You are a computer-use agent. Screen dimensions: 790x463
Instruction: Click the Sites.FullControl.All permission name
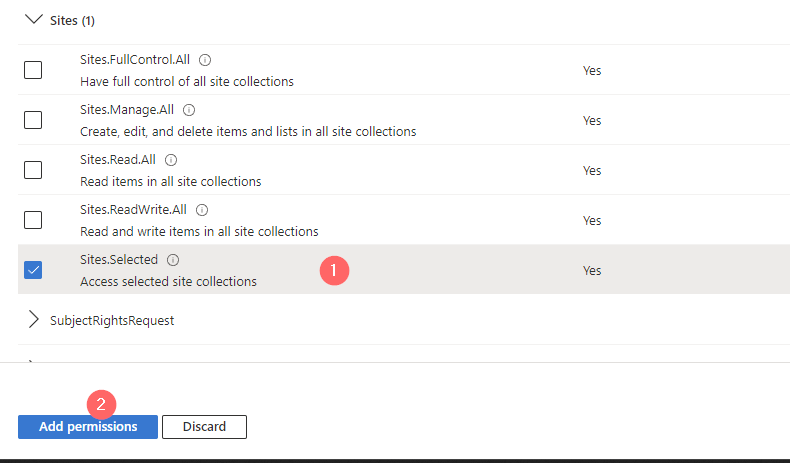(135, 60)
